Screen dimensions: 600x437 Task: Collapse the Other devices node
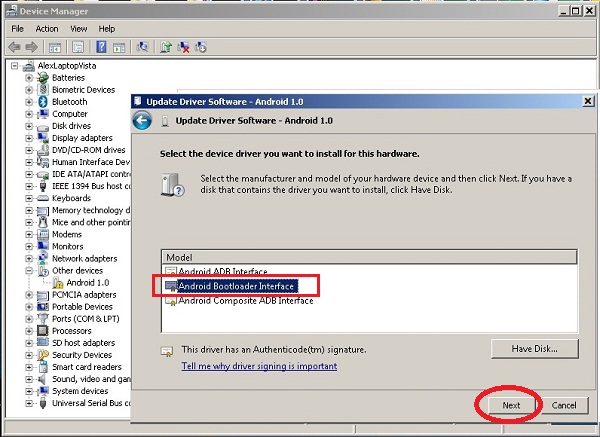pos(29,271)
